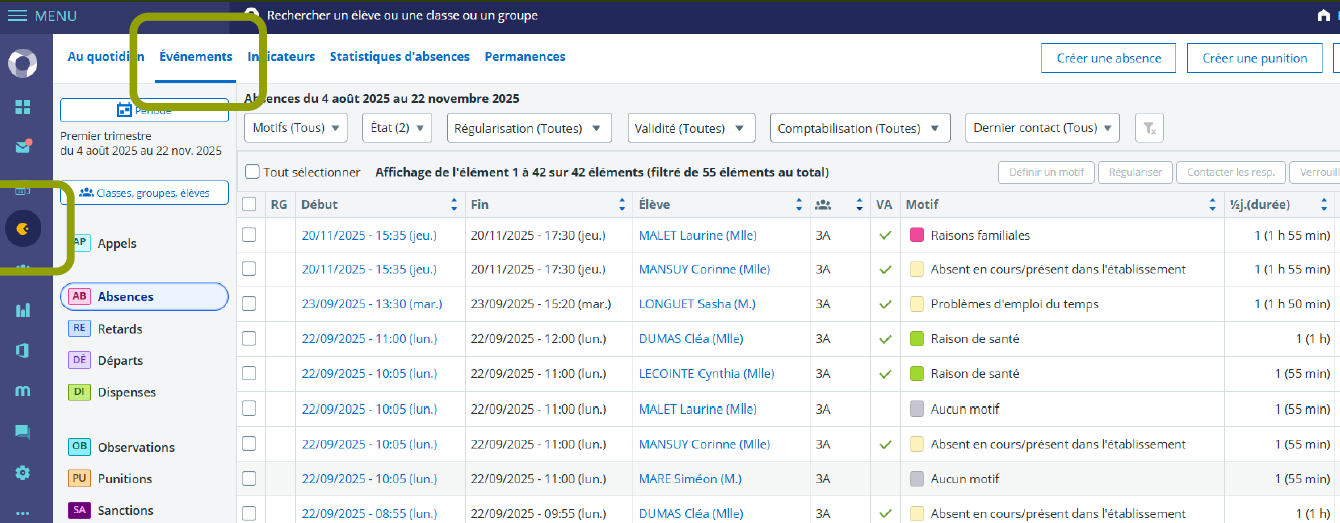Switch to 'Permanences' tab
This screenshot has width=1340, height=523.
(525, 57)
